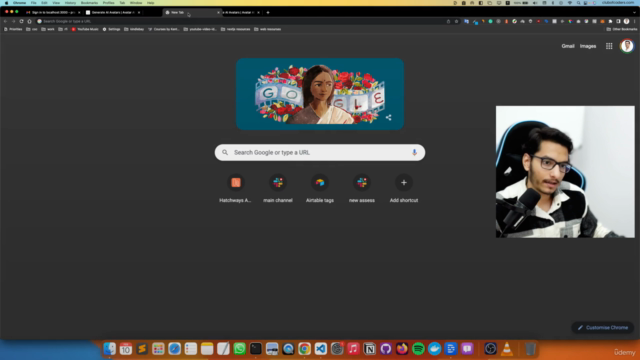The height and width of the screenshot is (360, 640).
Task: Expand the tab search chevron
Action: [634, 12]
